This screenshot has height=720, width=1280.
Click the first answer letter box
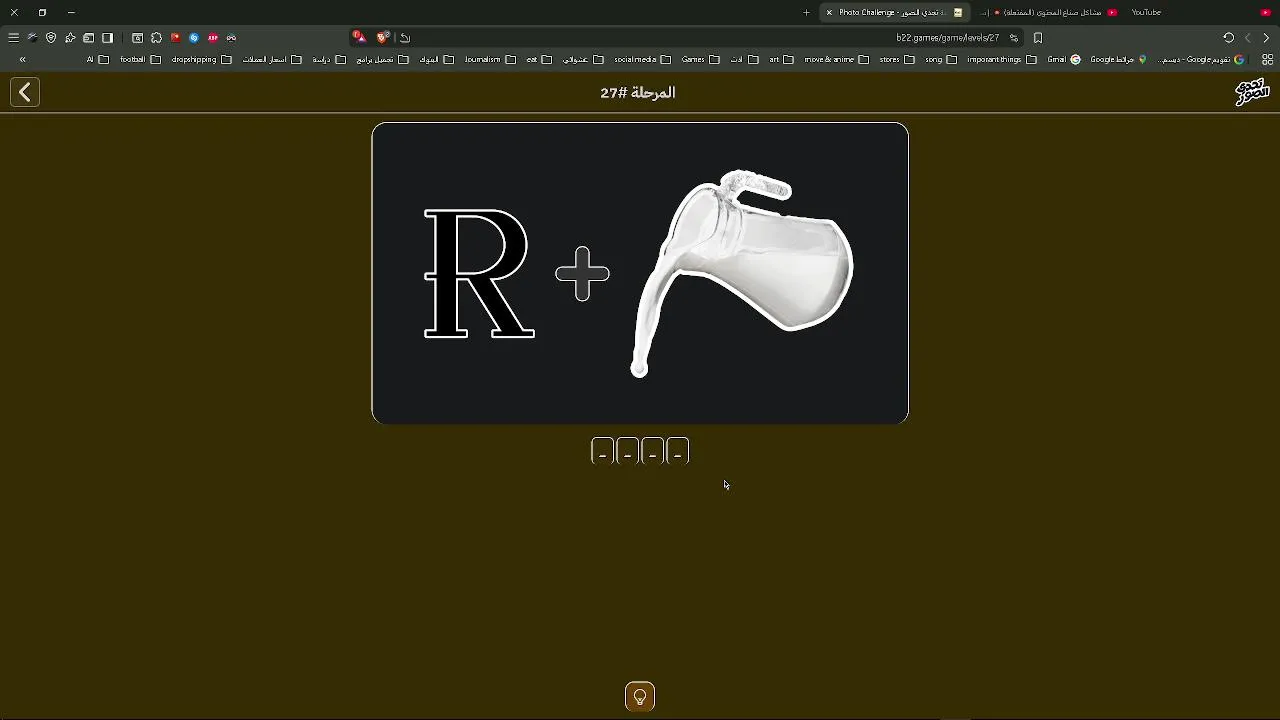coord(602,452)
